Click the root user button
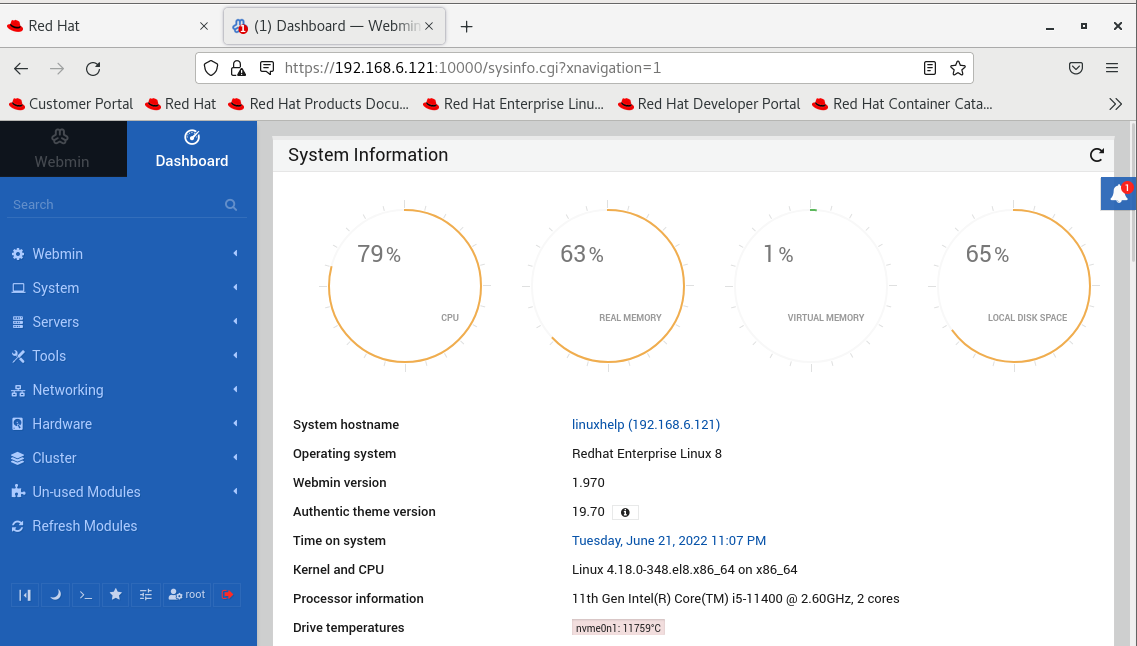 click(x=187, y=595)
